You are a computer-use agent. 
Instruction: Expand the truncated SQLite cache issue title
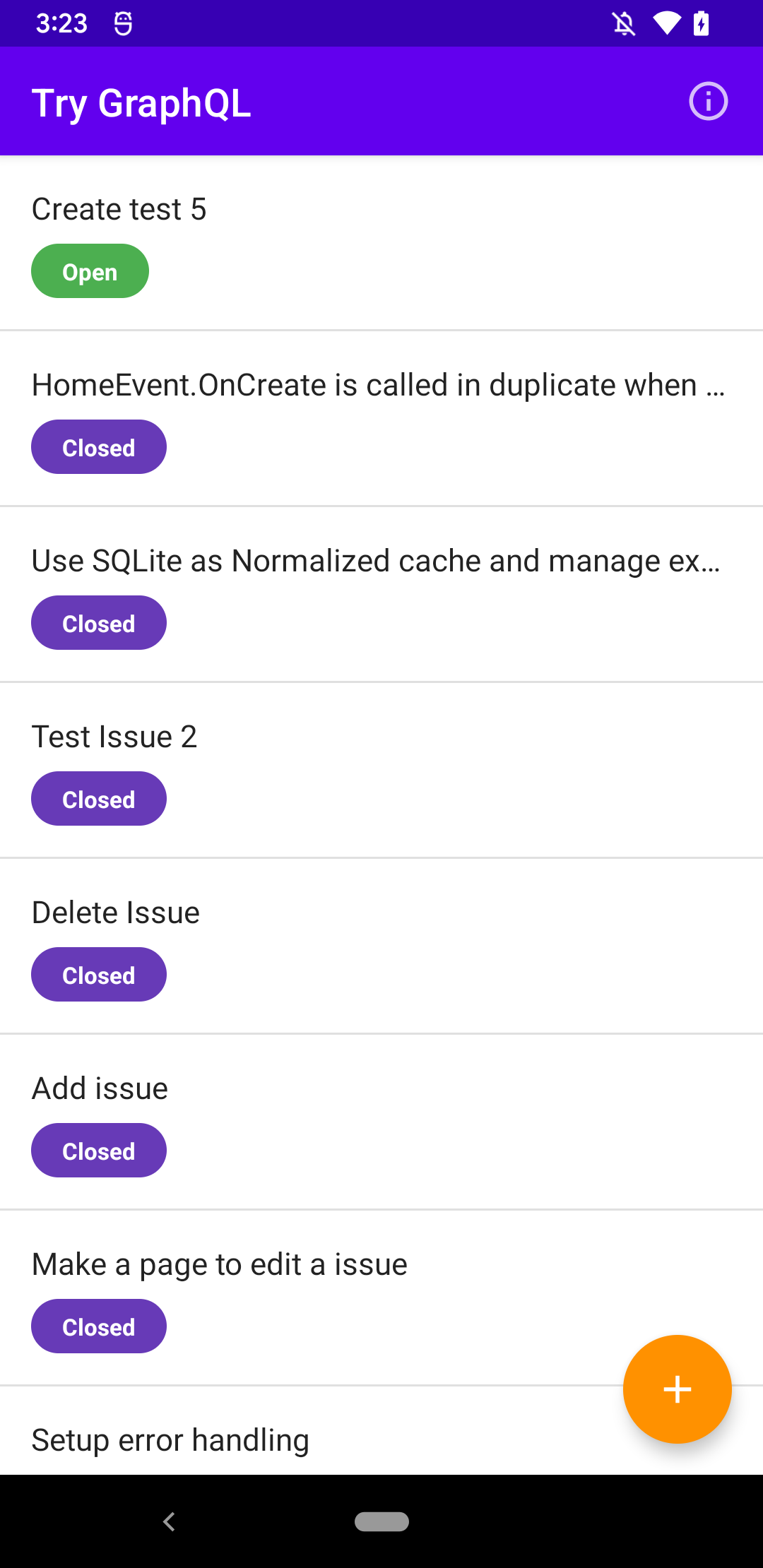click(375, 560)
